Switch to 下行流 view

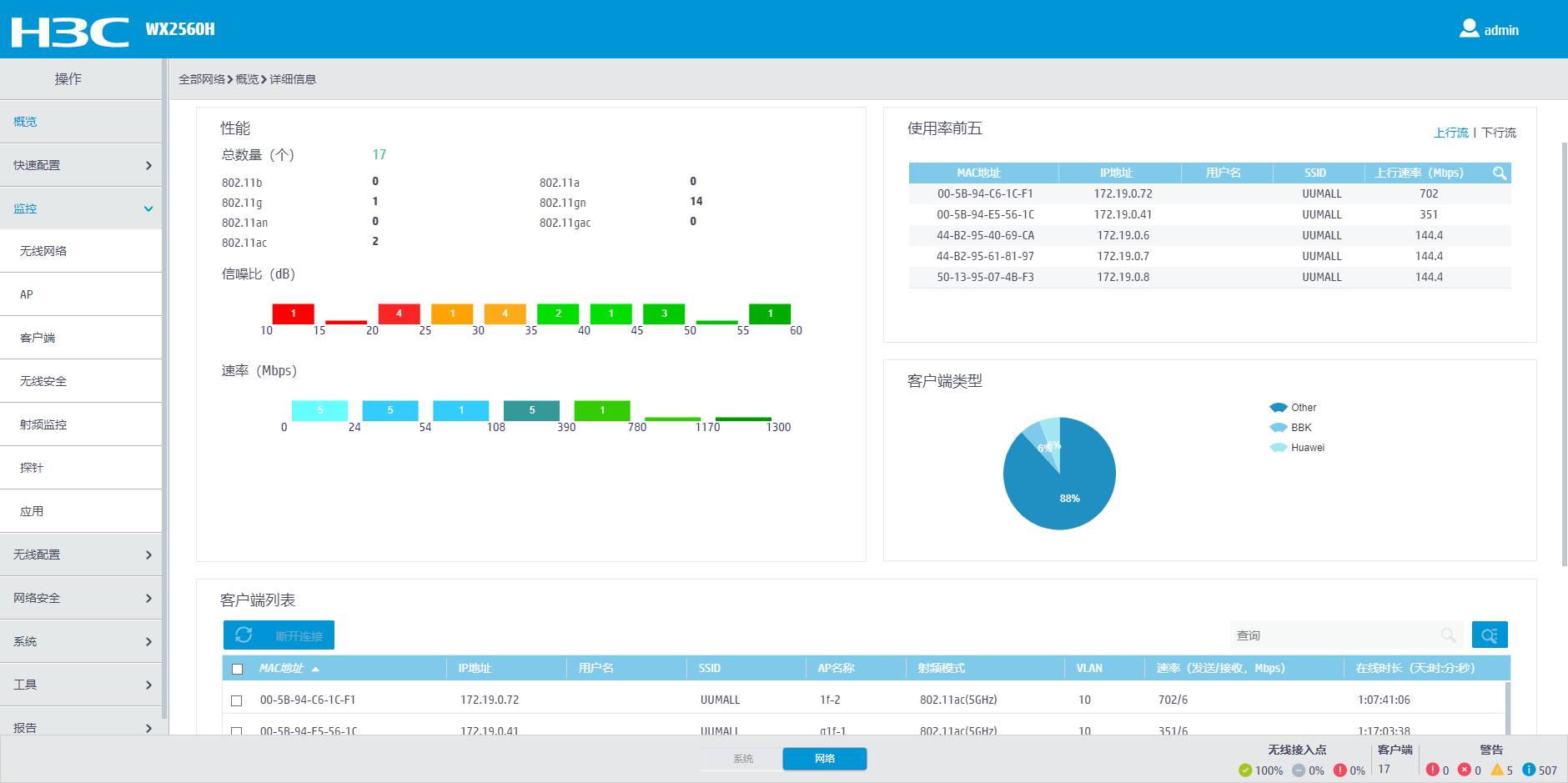pos(1498,133)
